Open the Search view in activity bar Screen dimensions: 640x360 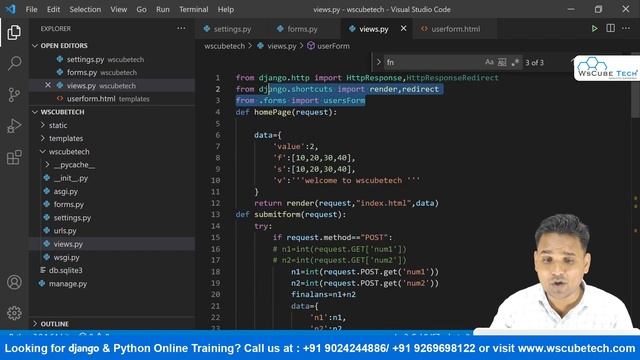[x=14, y=63]
